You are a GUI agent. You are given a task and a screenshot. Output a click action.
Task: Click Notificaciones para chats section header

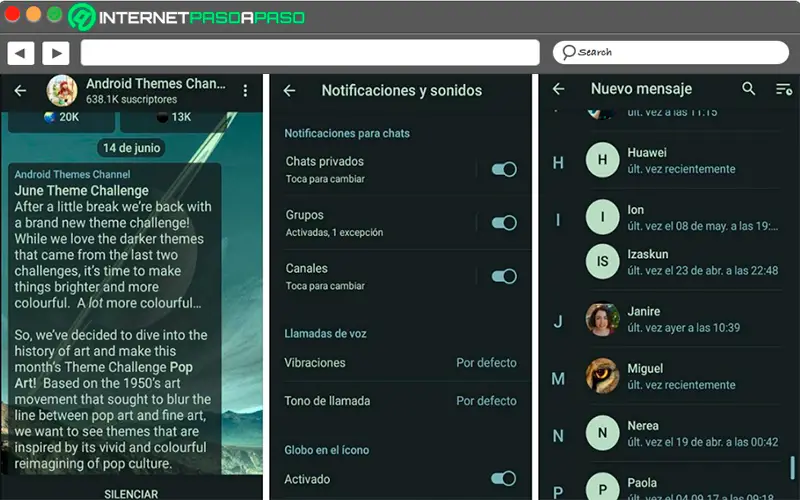point(347,134)
